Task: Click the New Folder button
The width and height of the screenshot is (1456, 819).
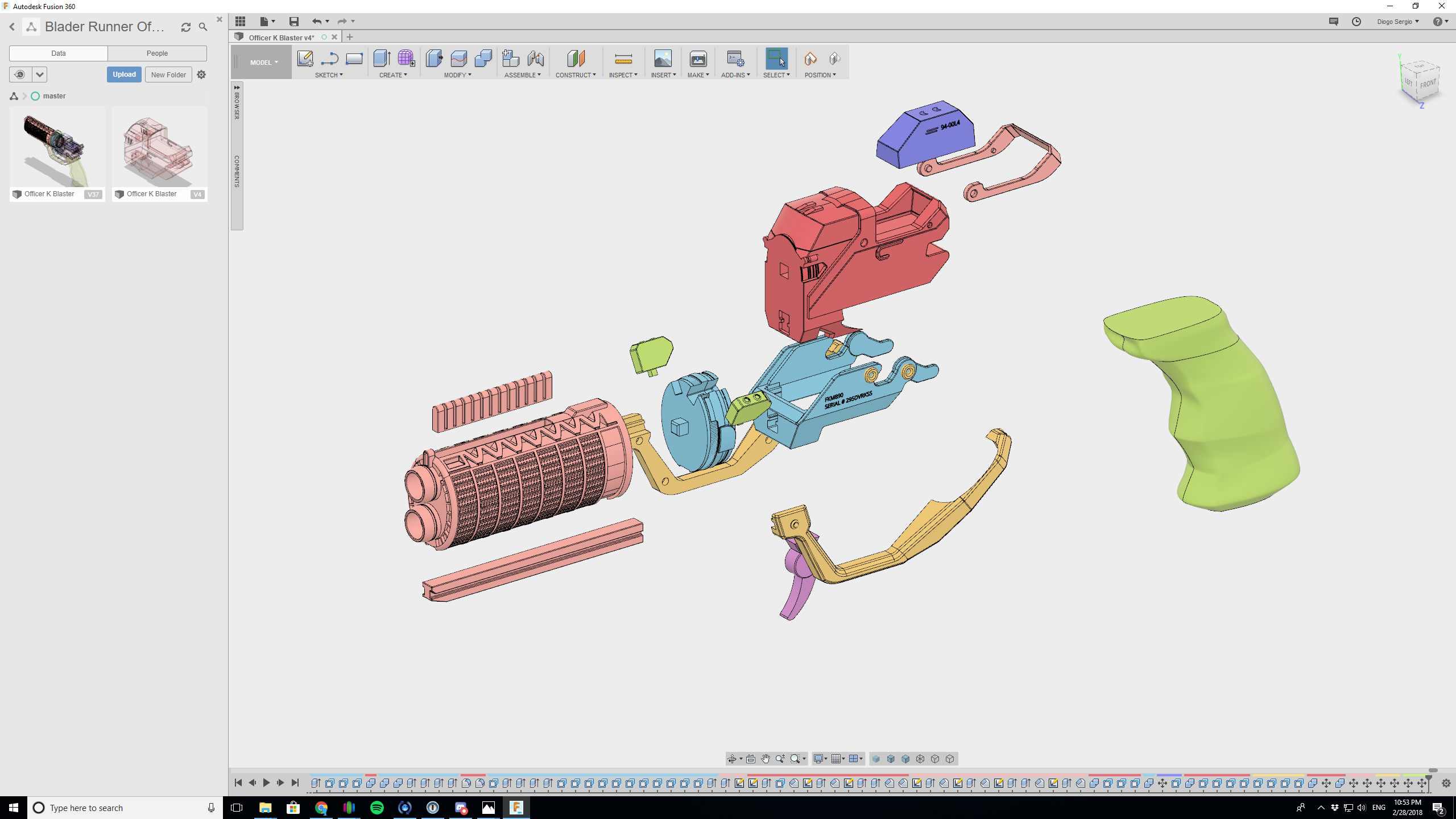Action: point(168,75)
